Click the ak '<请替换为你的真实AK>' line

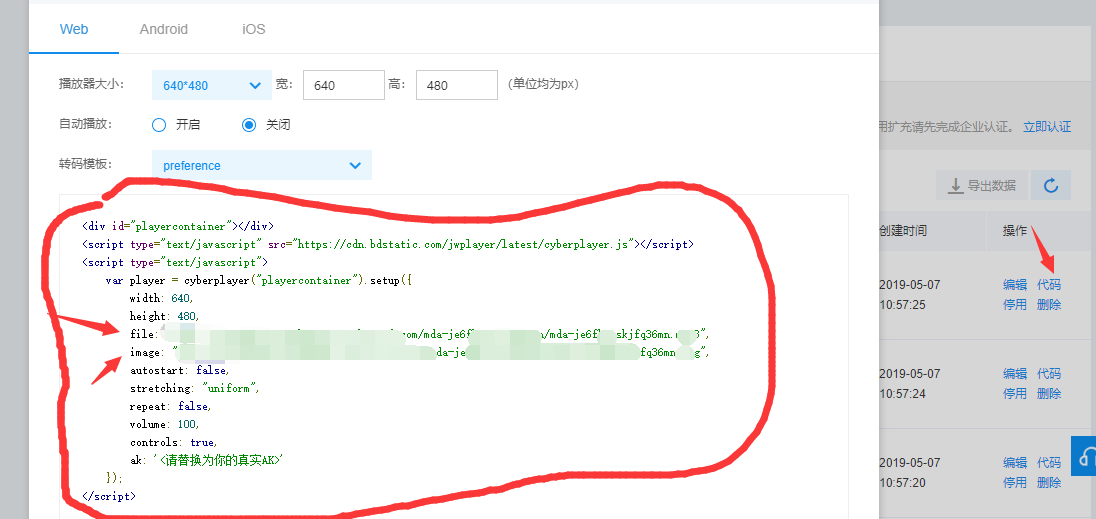point(208,460)
